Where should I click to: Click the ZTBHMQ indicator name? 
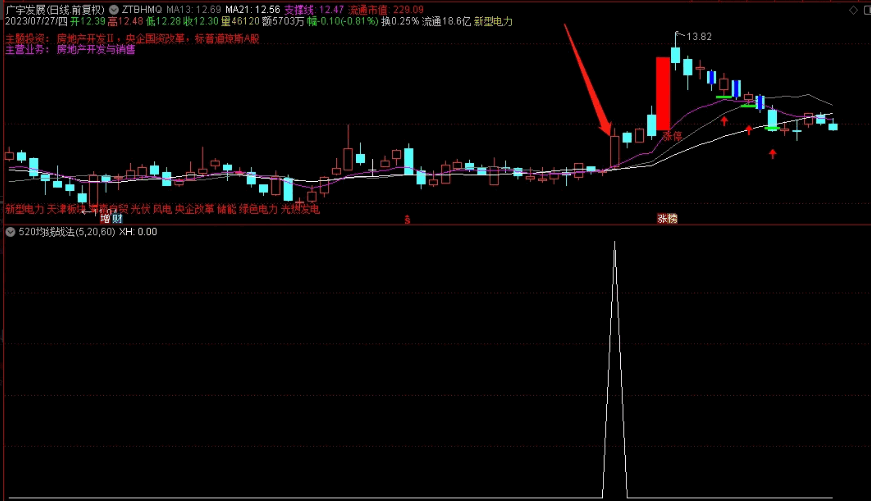(142, 9)
